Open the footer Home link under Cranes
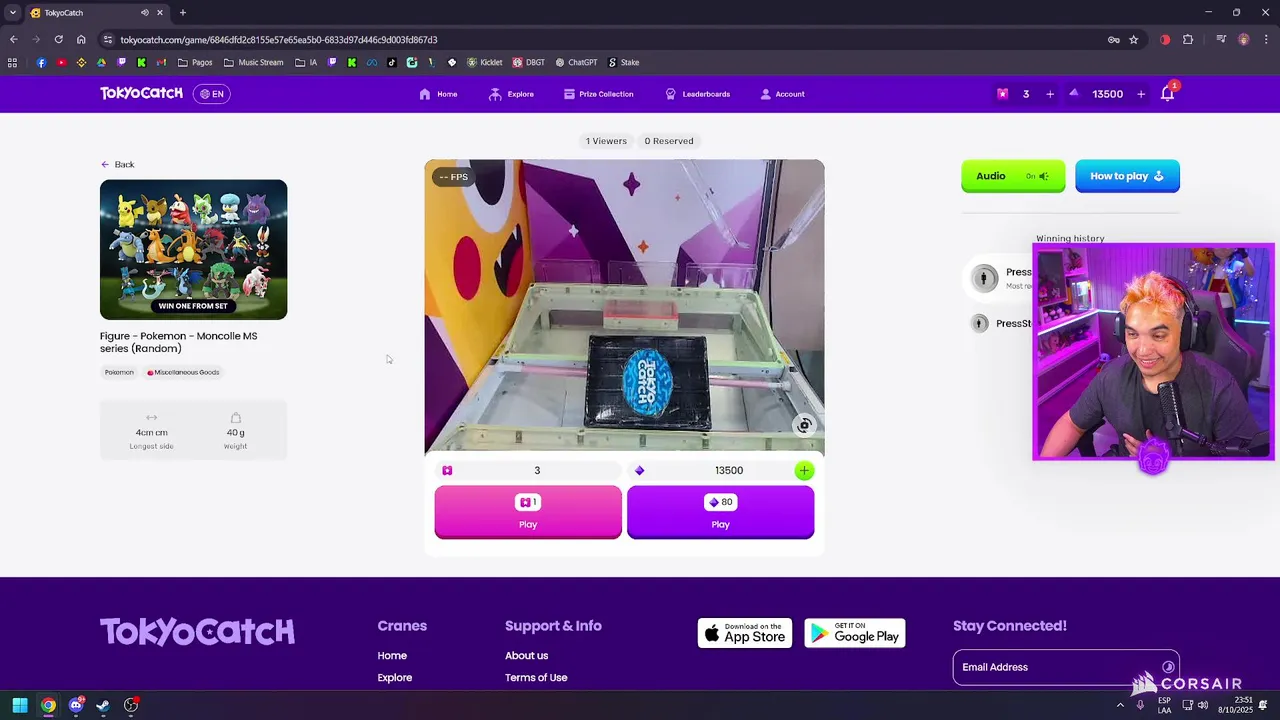 point(392,656)
